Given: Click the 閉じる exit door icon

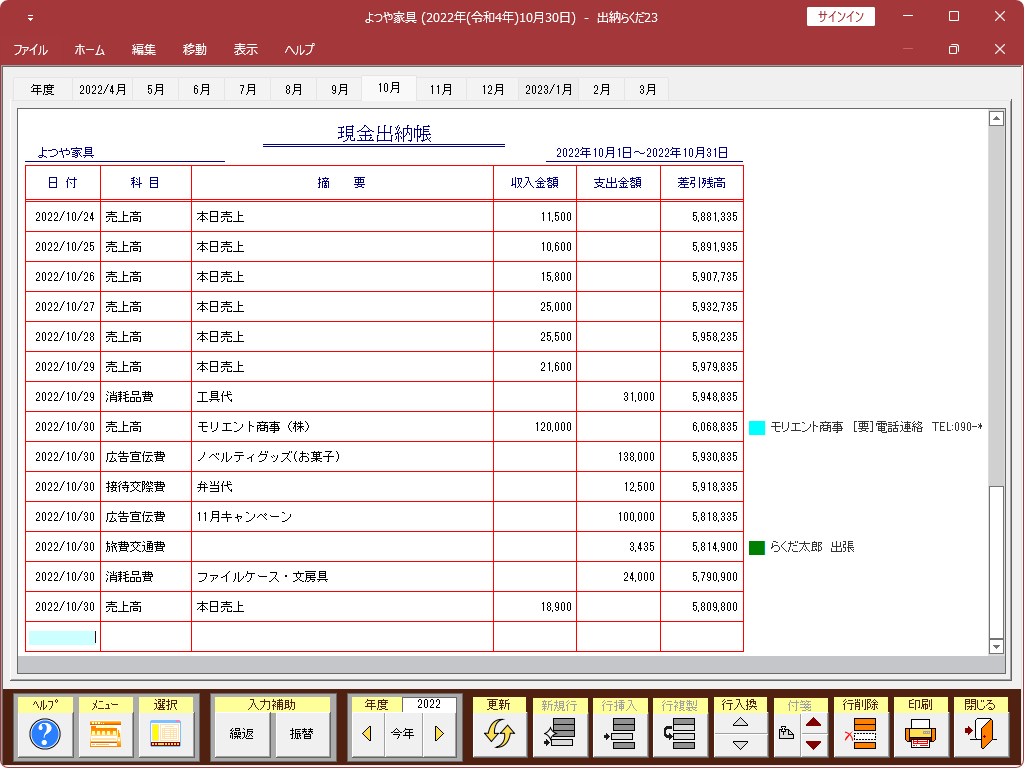Looking at the screenshot, I should pos(980,734).
